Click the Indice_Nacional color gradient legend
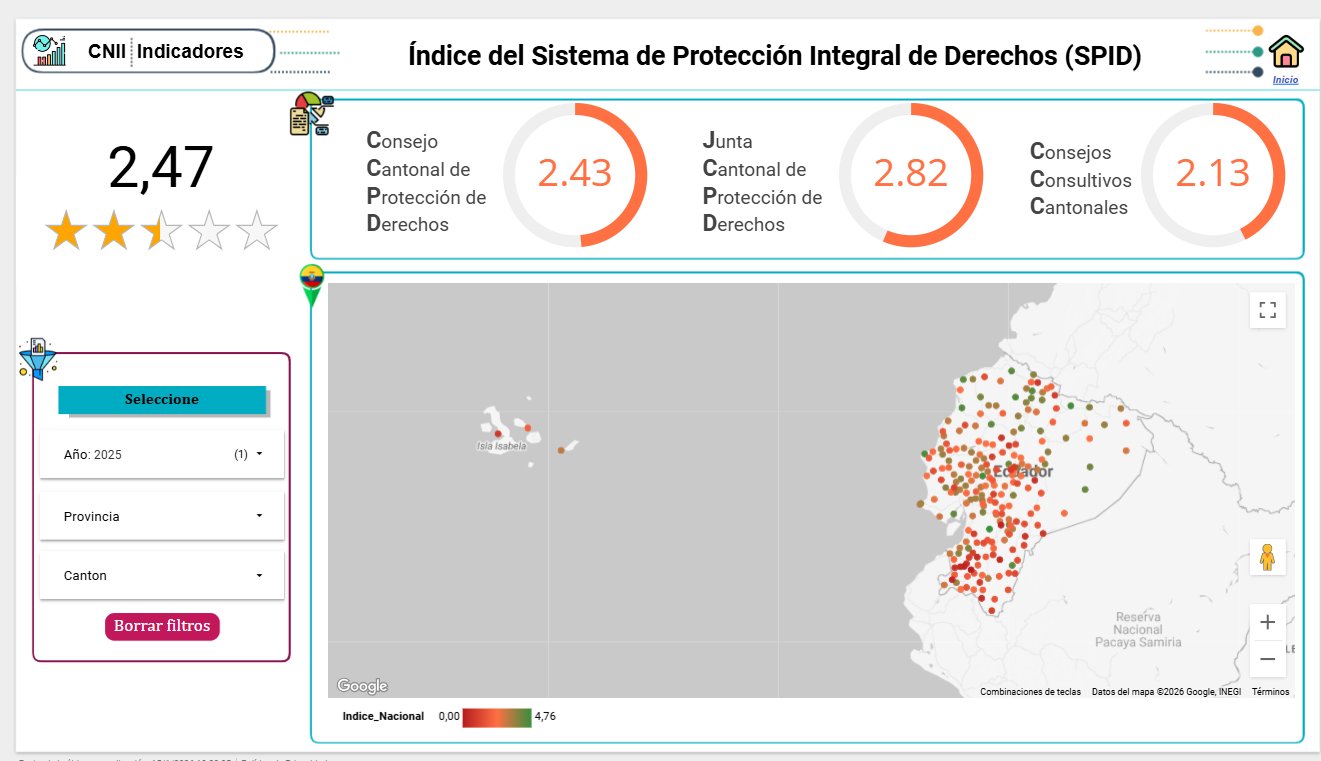Screen dimensions: 1321x761 pos(496,716)
